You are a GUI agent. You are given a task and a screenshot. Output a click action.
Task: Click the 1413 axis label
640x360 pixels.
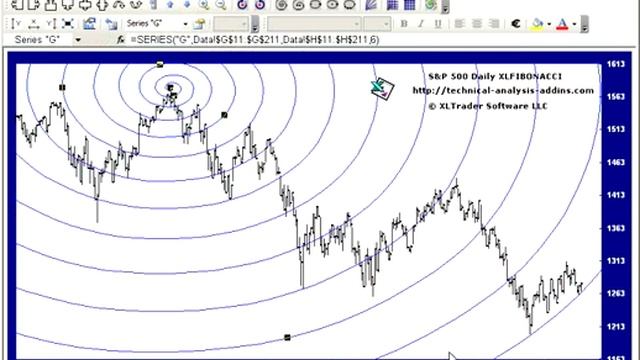click(616, 195)
